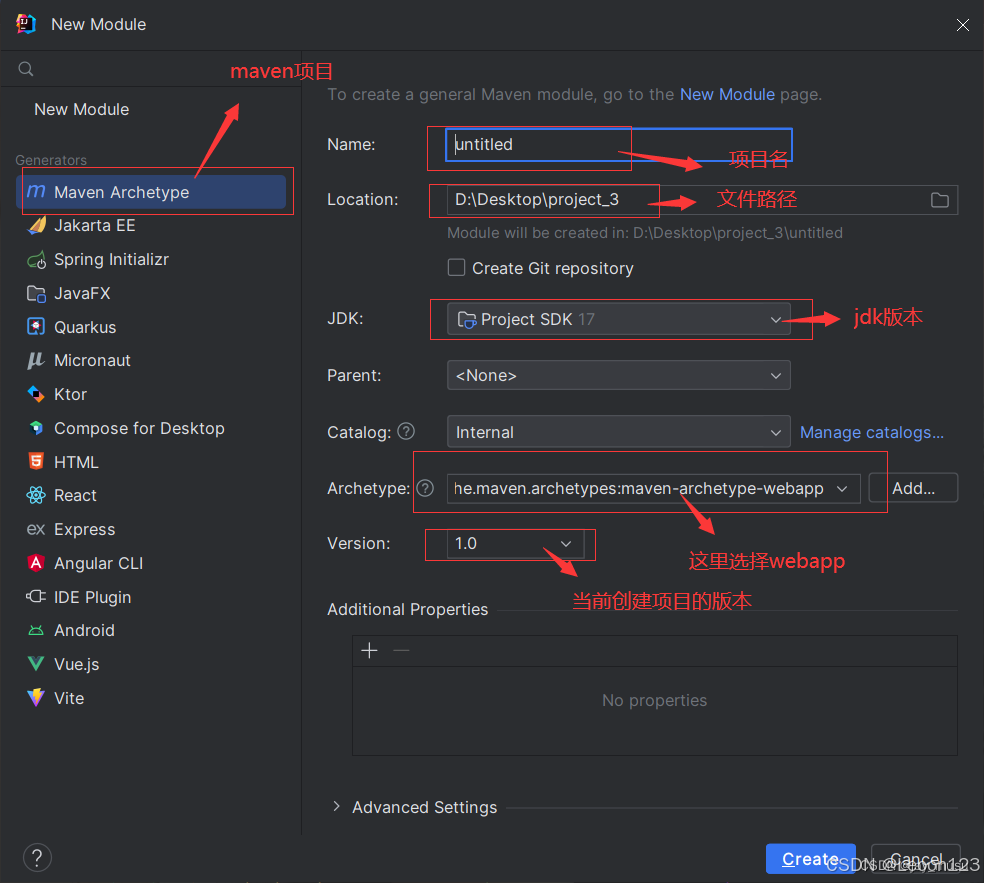Click the IDE Plugin plug icon
Viewport: 984px width, 883px height.
point(36,597)
